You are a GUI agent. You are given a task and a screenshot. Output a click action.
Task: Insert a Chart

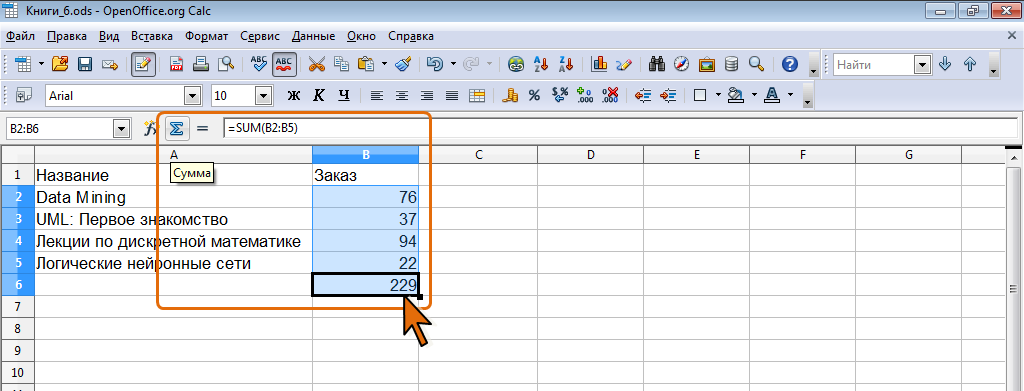599,64
